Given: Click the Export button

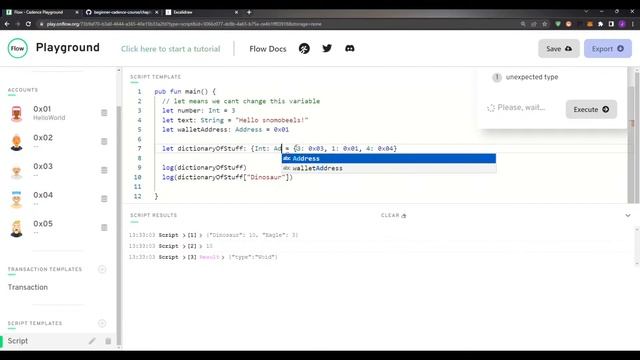Looking at the screenshot, I should click(607, 49).
